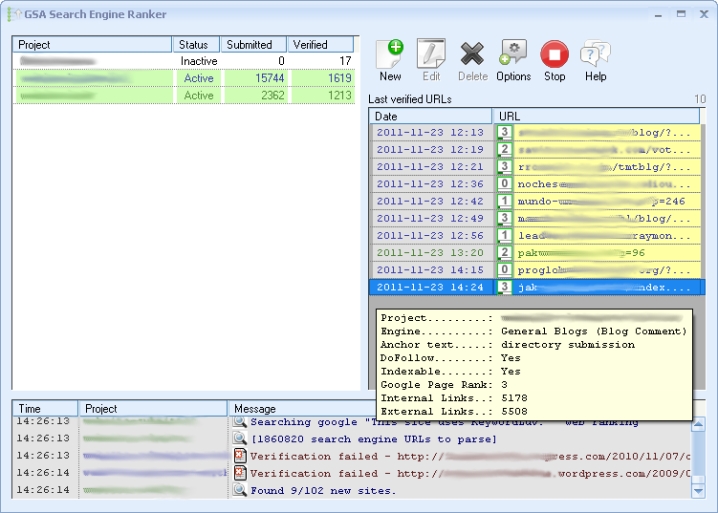Sort verified URLs by Date column header
The width and height of the screenshot is (718, 513).
[x=430, y=116]
